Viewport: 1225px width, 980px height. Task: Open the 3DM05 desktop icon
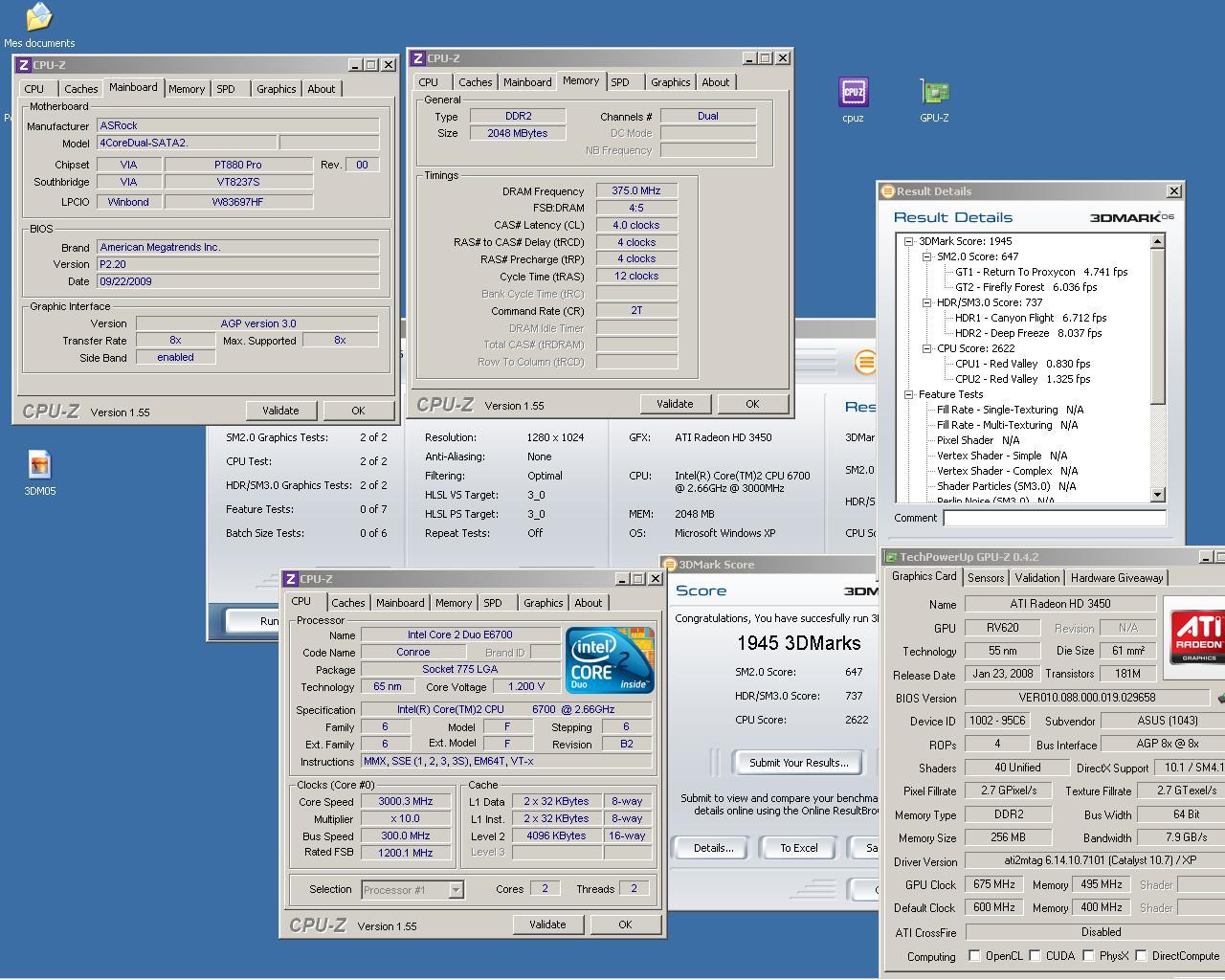click(x=39, y=464)
